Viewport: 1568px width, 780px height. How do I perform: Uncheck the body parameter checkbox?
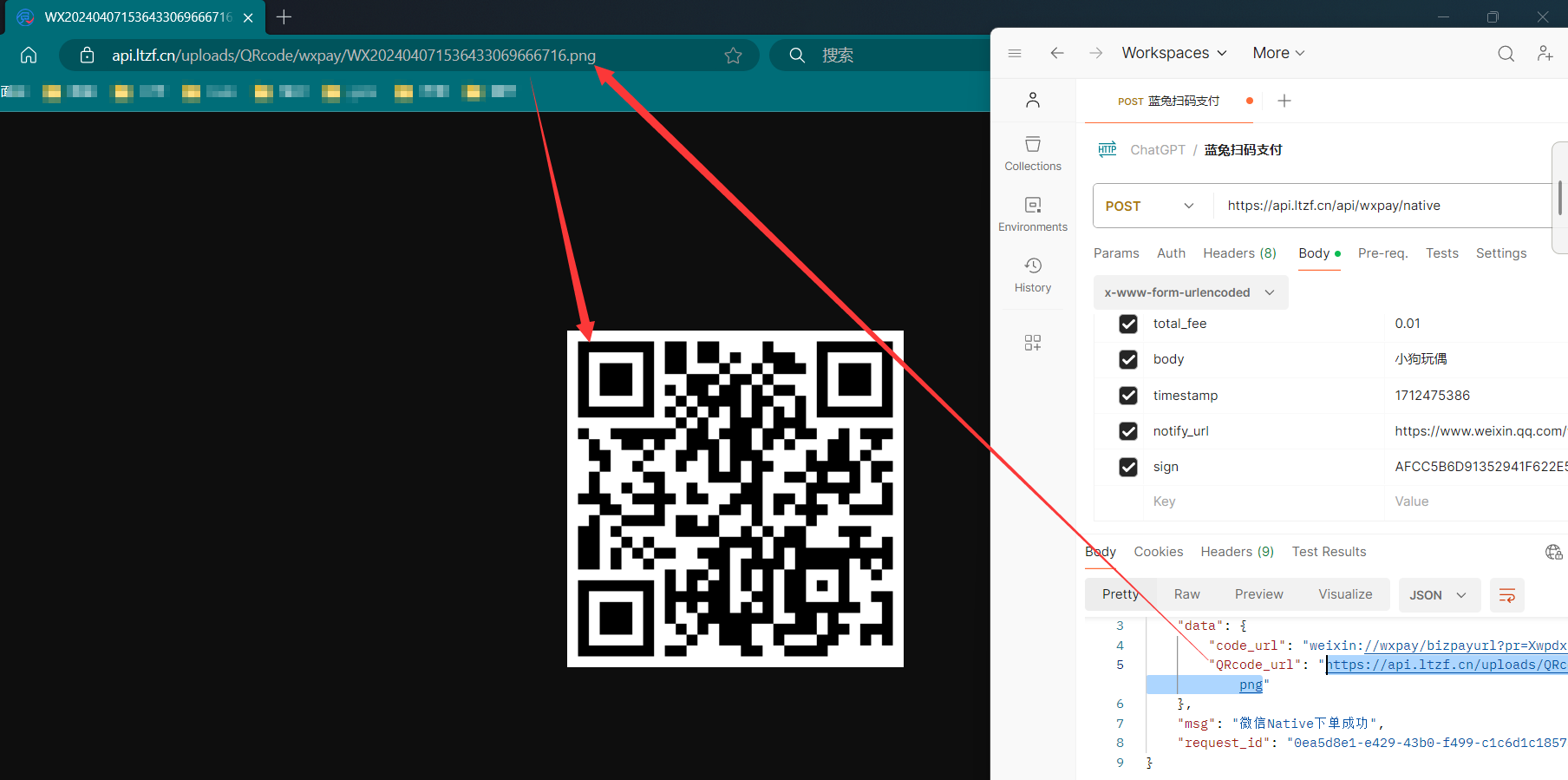[1128, 359]
